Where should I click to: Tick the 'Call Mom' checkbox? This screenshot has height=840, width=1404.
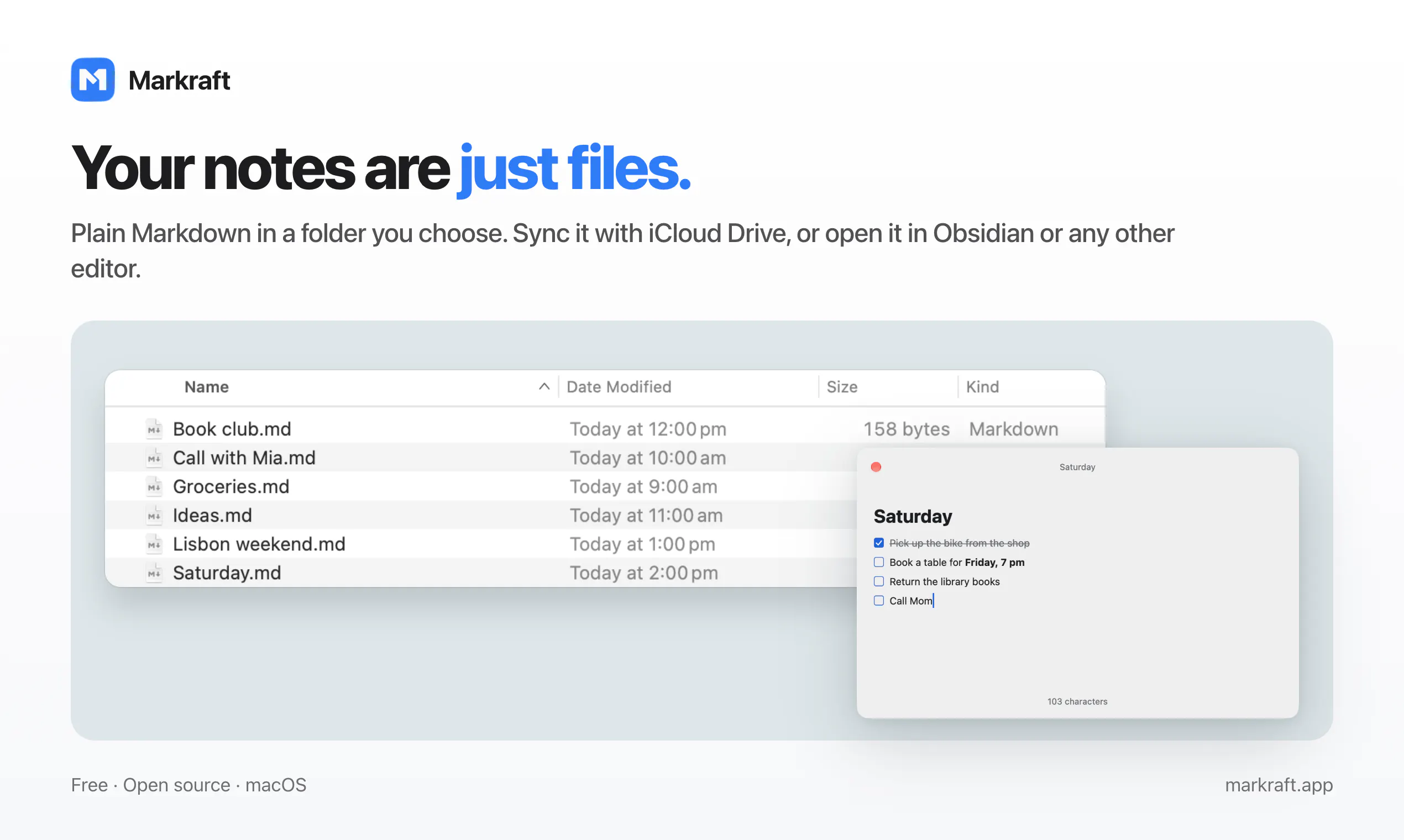(x=879, y=601)
